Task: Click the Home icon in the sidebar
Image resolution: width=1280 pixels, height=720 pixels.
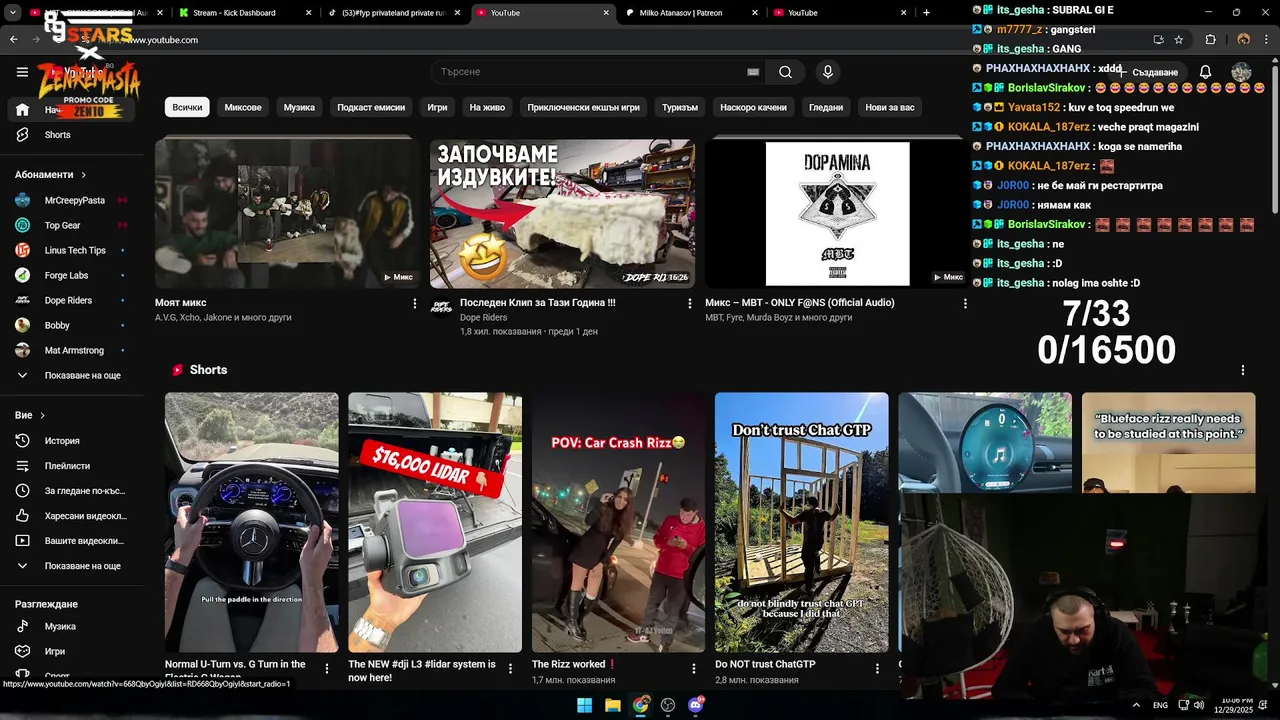Action: coord(22,110)
